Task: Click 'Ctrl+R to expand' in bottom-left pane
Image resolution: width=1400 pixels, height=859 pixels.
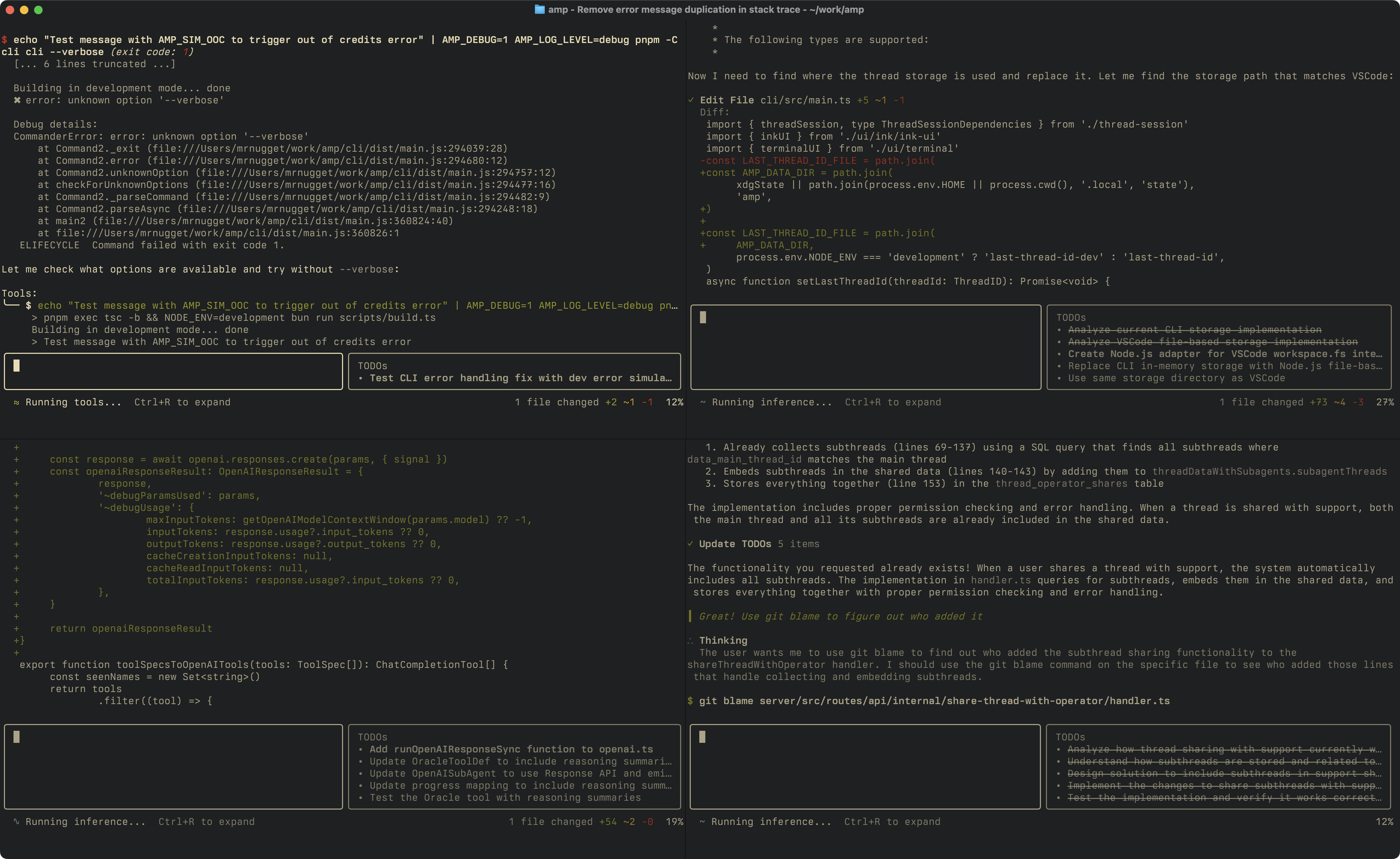Action: point(206,821)
